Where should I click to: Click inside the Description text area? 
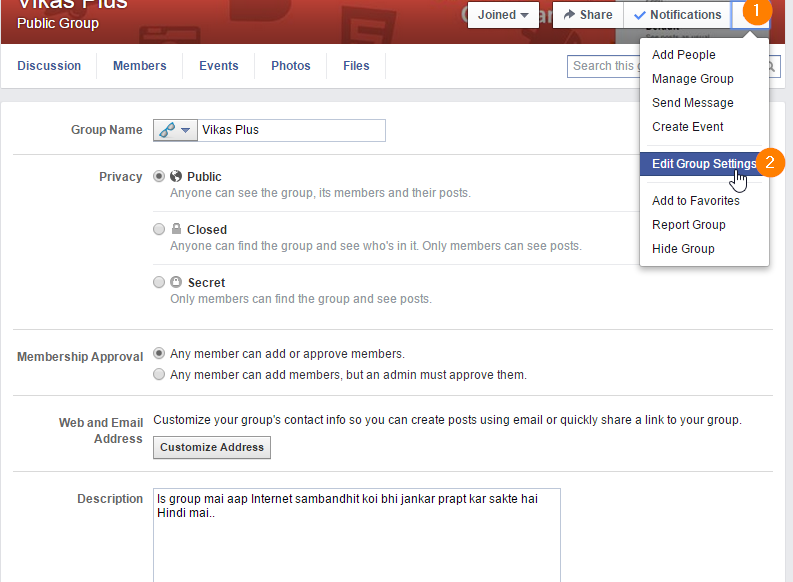click(357, 535)
